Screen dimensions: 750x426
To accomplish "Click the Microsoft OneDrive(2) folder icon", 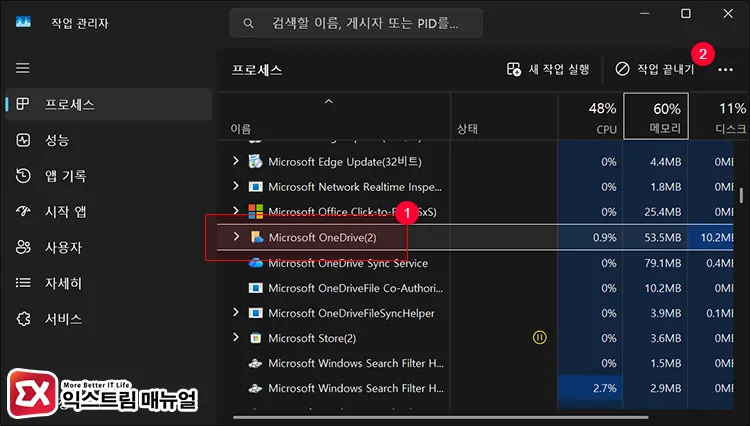I will pos(257,237).
